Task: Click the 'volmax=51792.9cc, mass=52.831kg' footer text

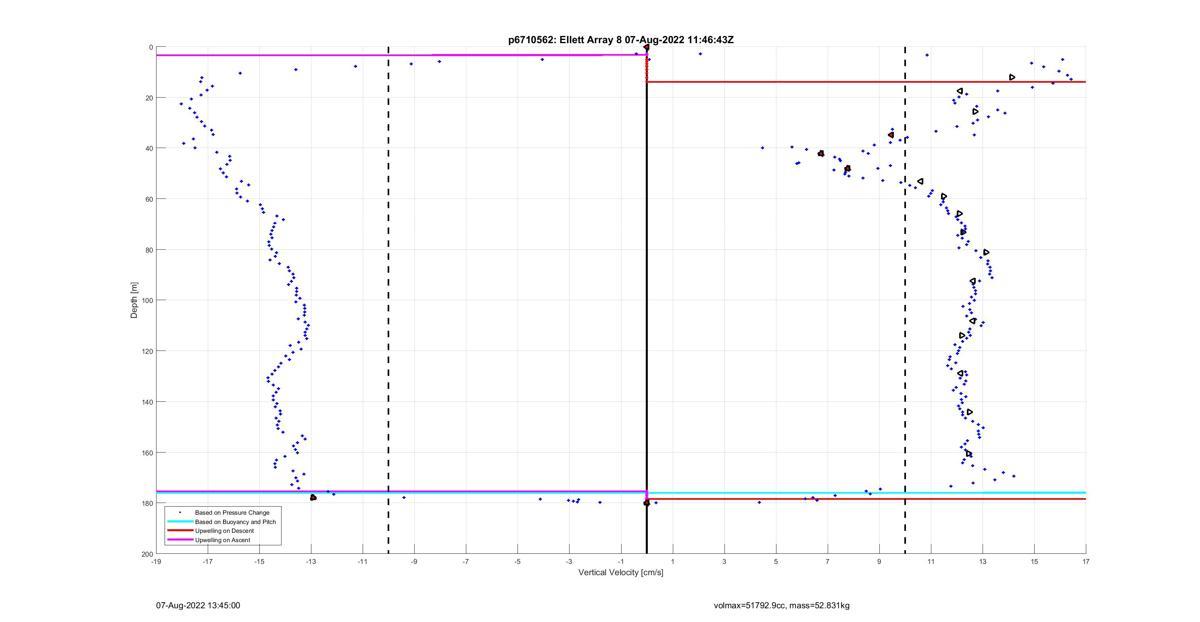Action: 782,605
